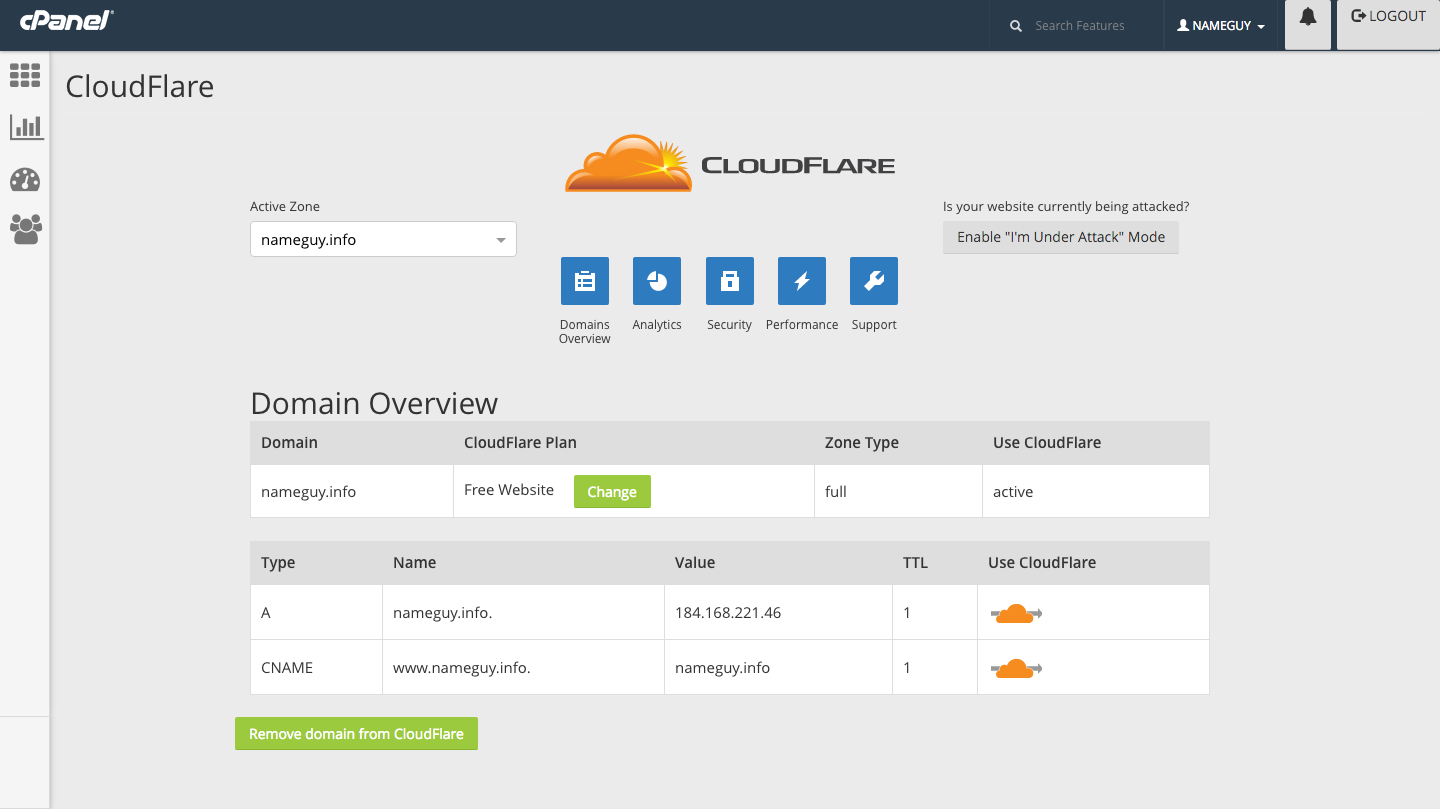Screen dimensions: 1440x809
Task: Click the green Change plan button
Action: point(612,492)
